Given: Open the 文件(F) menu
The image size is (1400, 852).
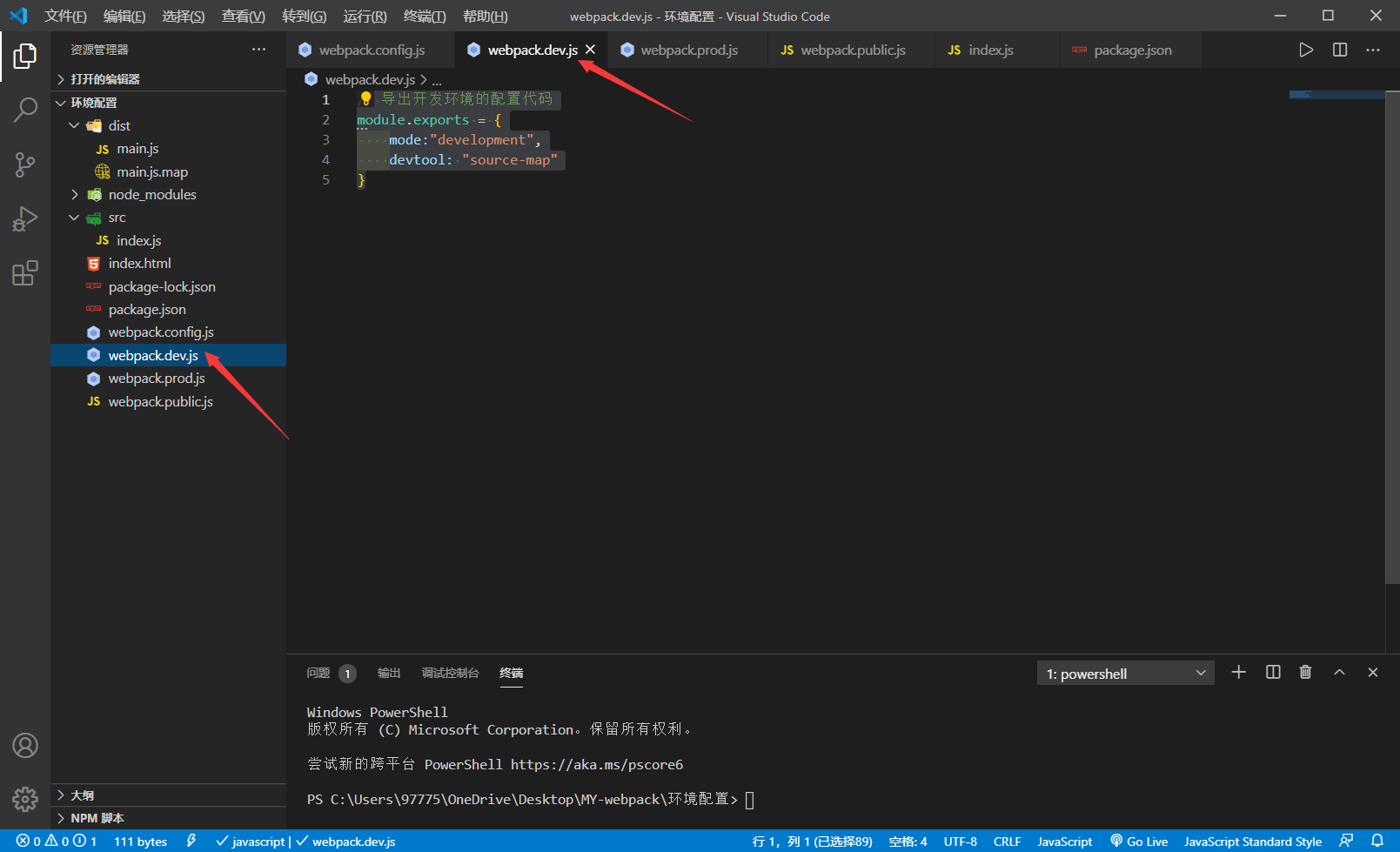Looking at the screenshot, I should tap(66, 16).
